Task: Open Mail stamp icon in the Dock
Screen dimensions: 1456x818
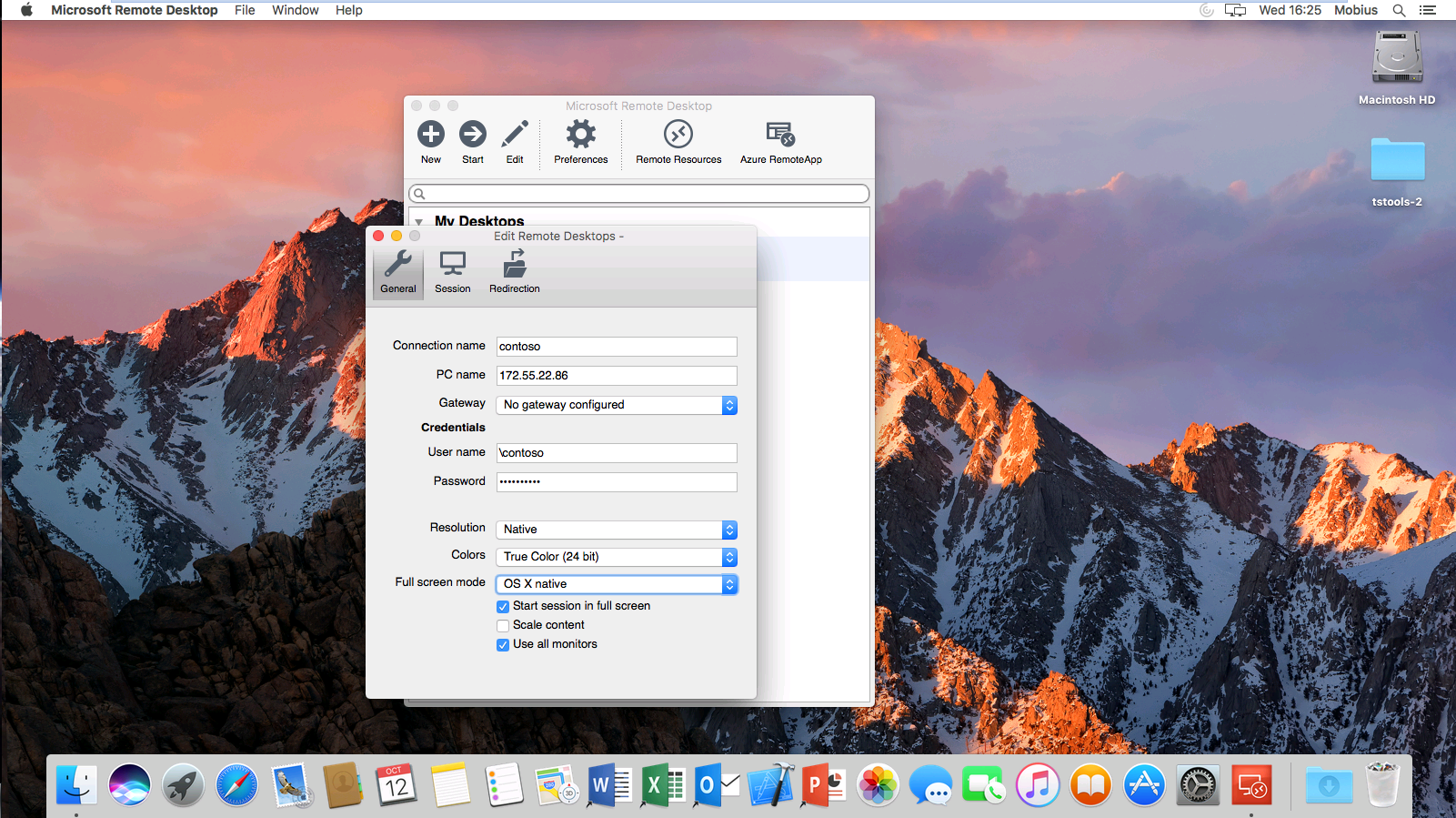Action: [290, 784]
